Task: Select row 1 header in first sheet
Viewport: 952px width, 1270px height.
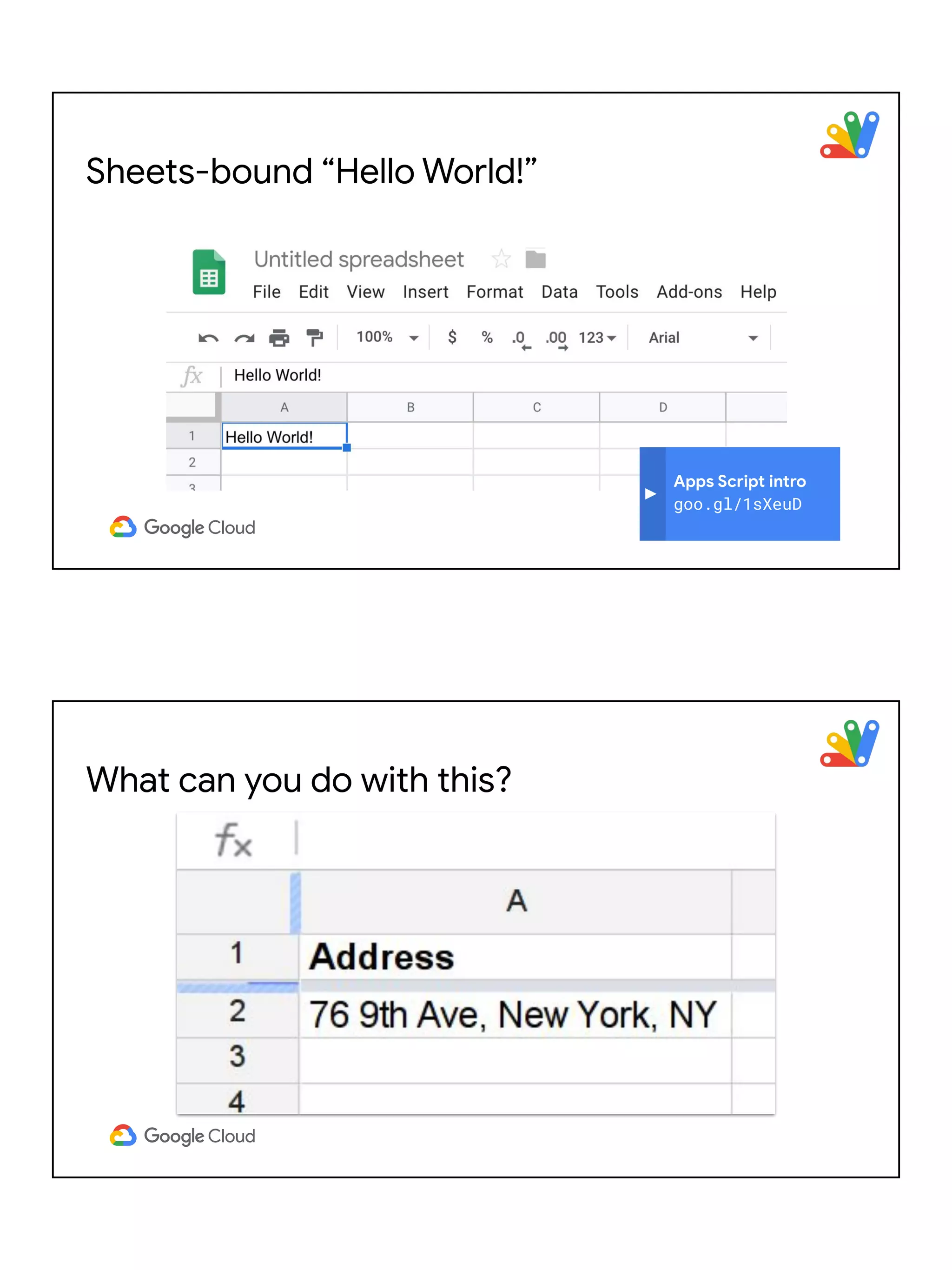Action: 193,436
